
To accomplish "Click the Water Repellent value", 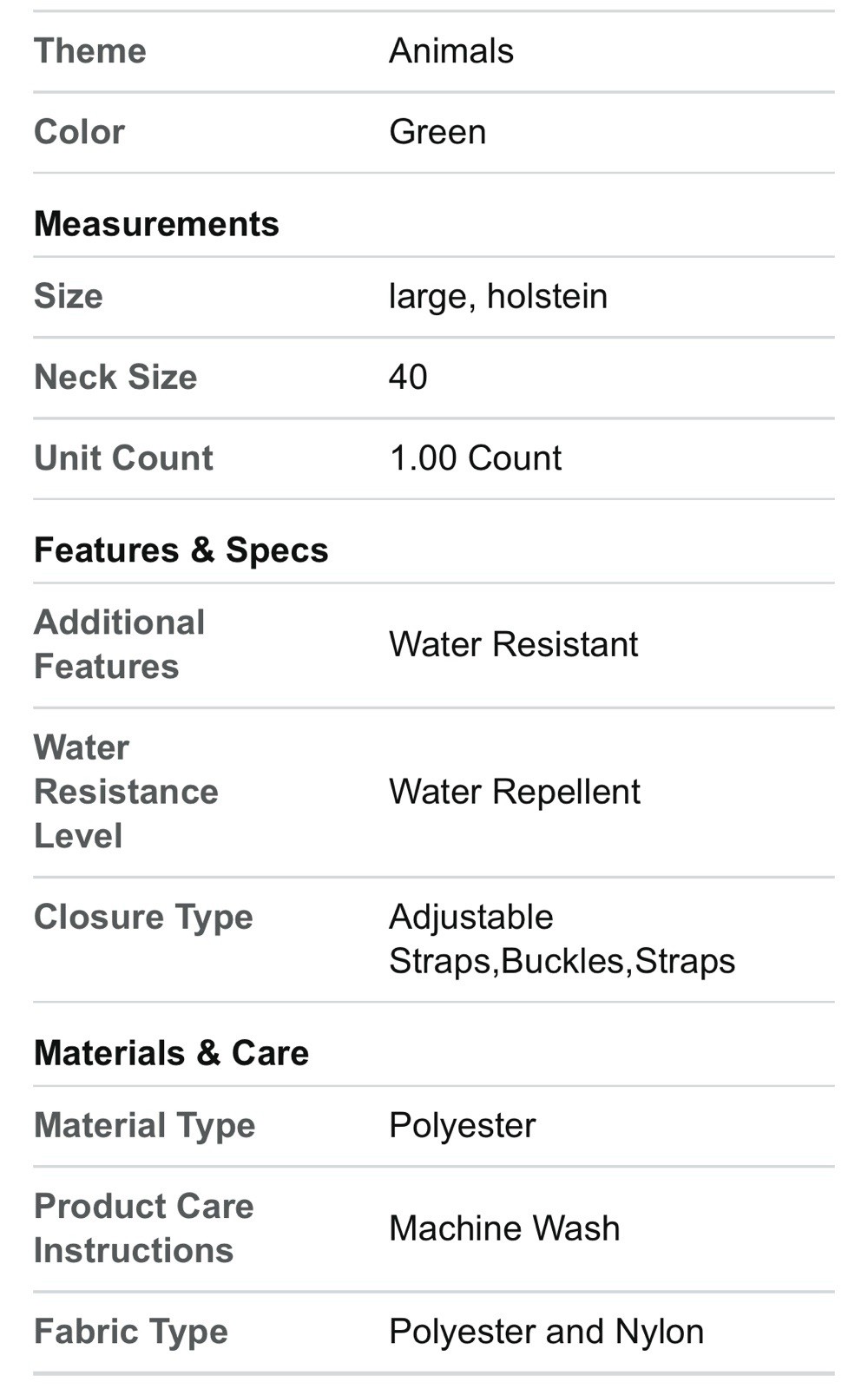I will [x=514, y=792].
